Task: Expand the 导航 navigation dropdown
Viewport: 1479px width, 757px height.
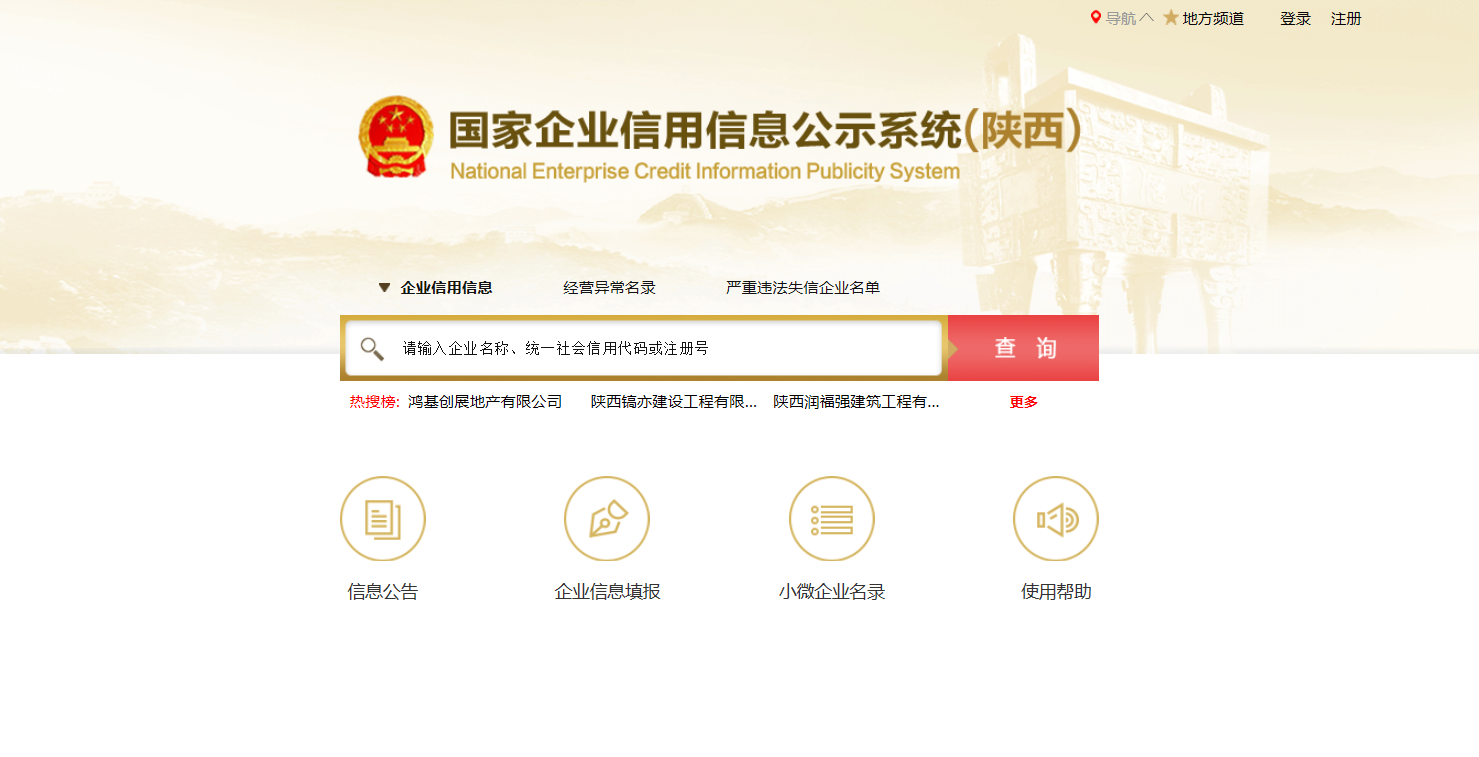Action: pos(1129,18)
